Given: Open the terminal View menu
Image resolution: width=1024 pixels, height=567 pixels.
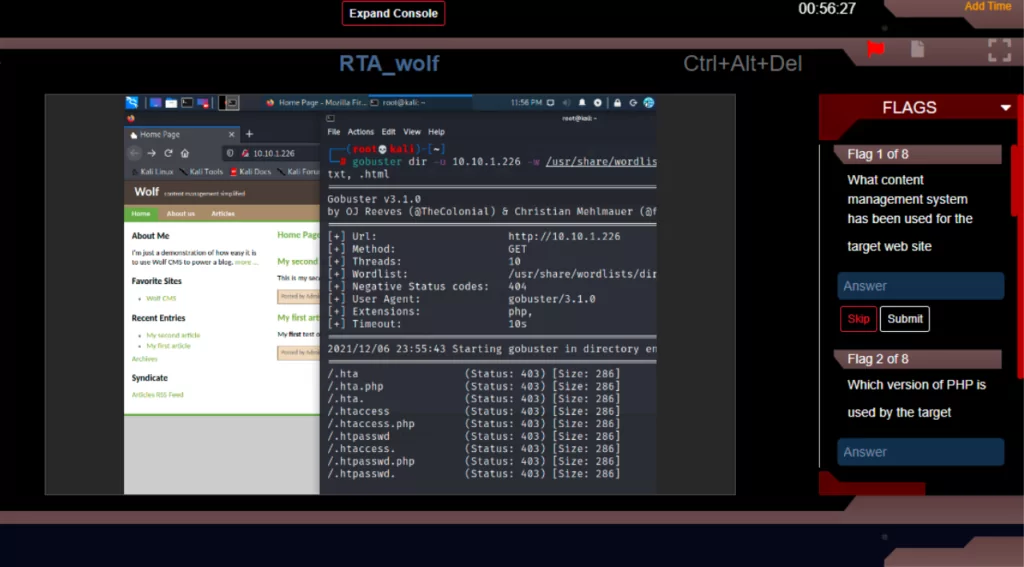Looking at the screenshot, I should (412, 132).
